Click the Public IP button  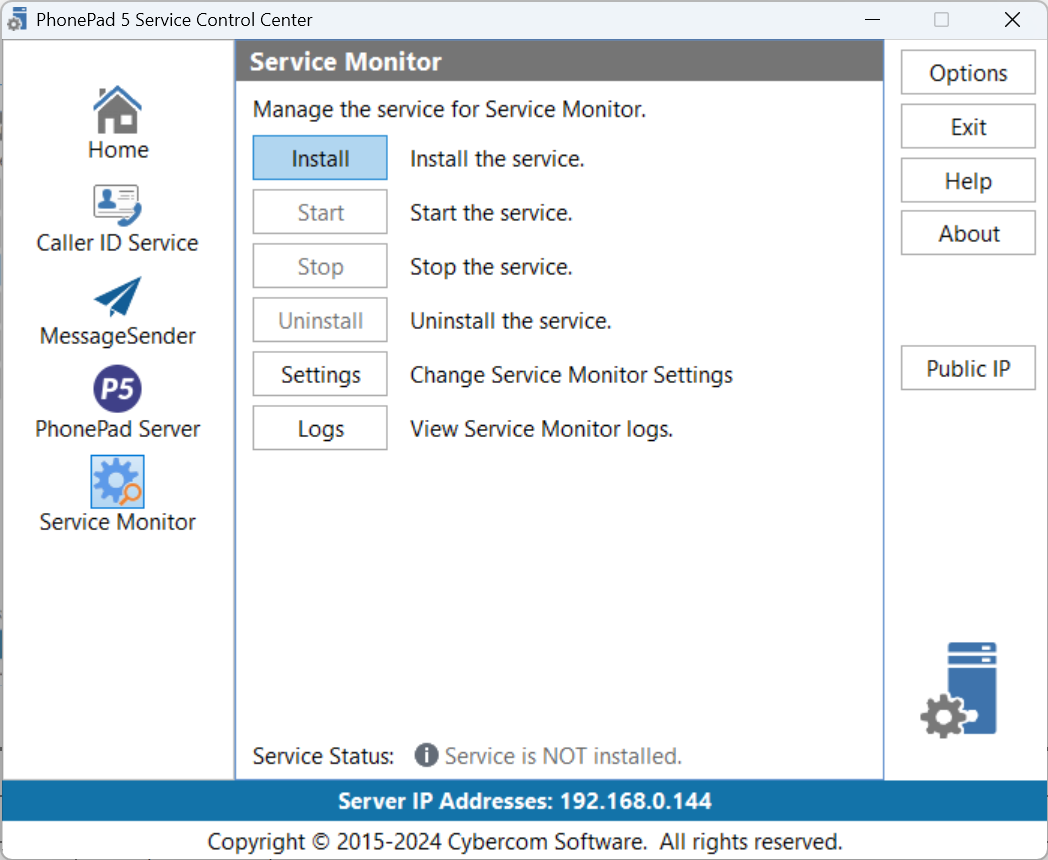[968, 368]
